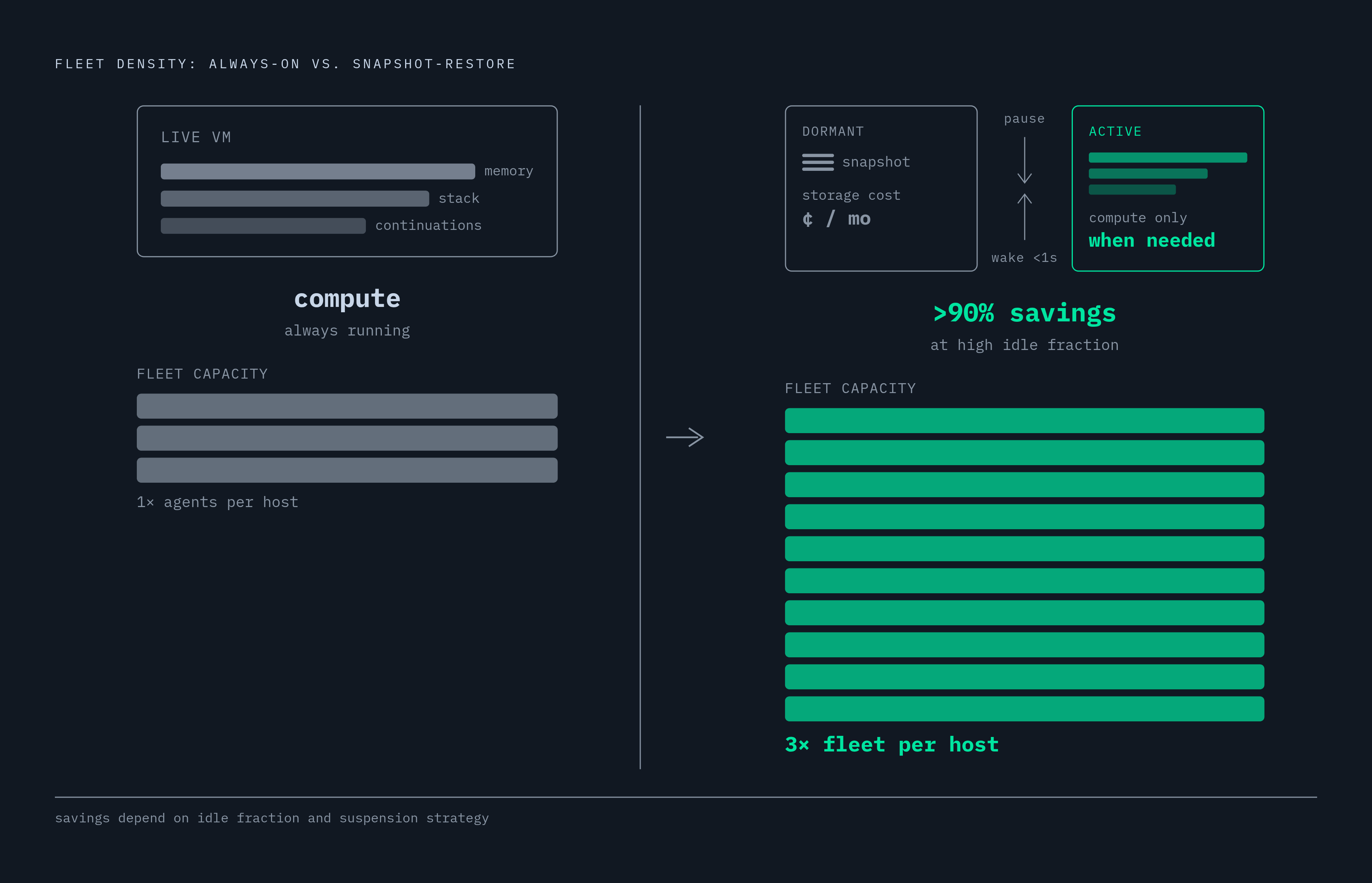
Task: Click the "continuations" label
Action: 428,225
